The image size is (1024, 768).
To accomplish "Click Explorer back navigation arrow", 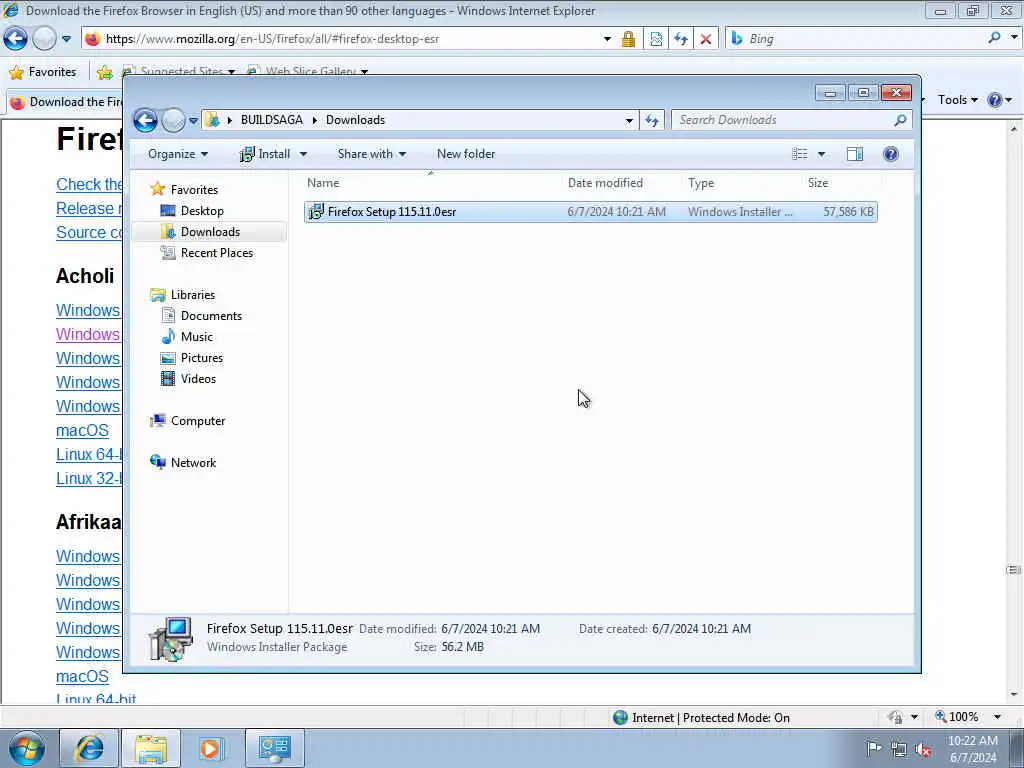I will [145, 120].
